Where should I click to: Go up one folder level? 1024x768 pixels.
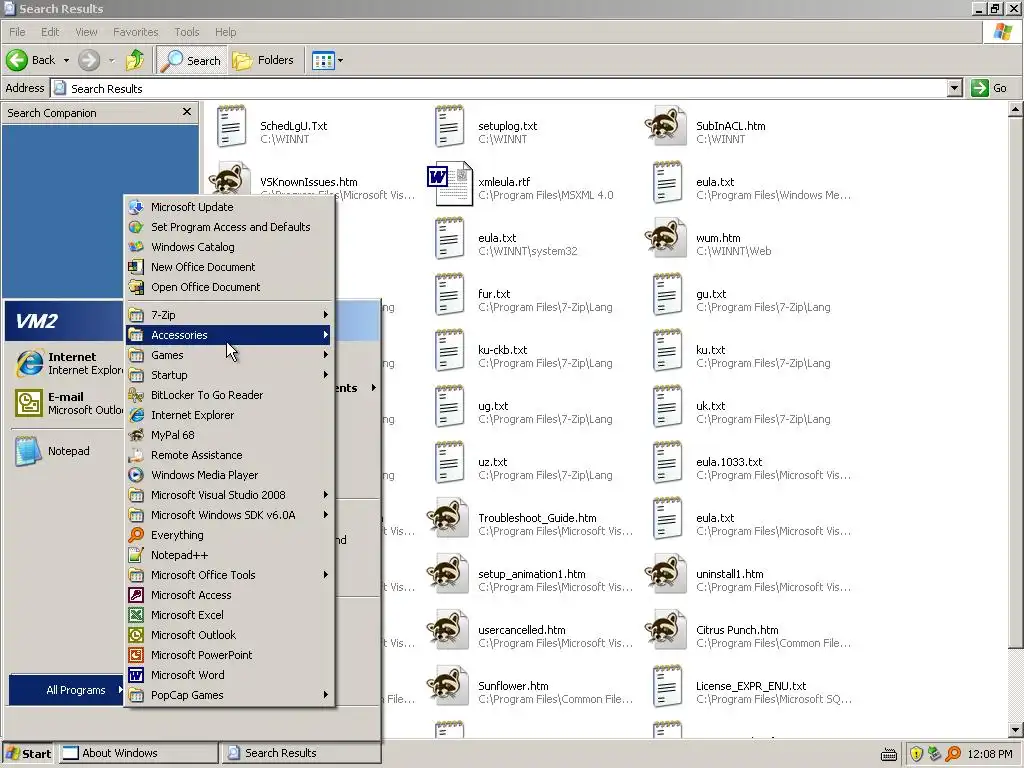point(135,60)
